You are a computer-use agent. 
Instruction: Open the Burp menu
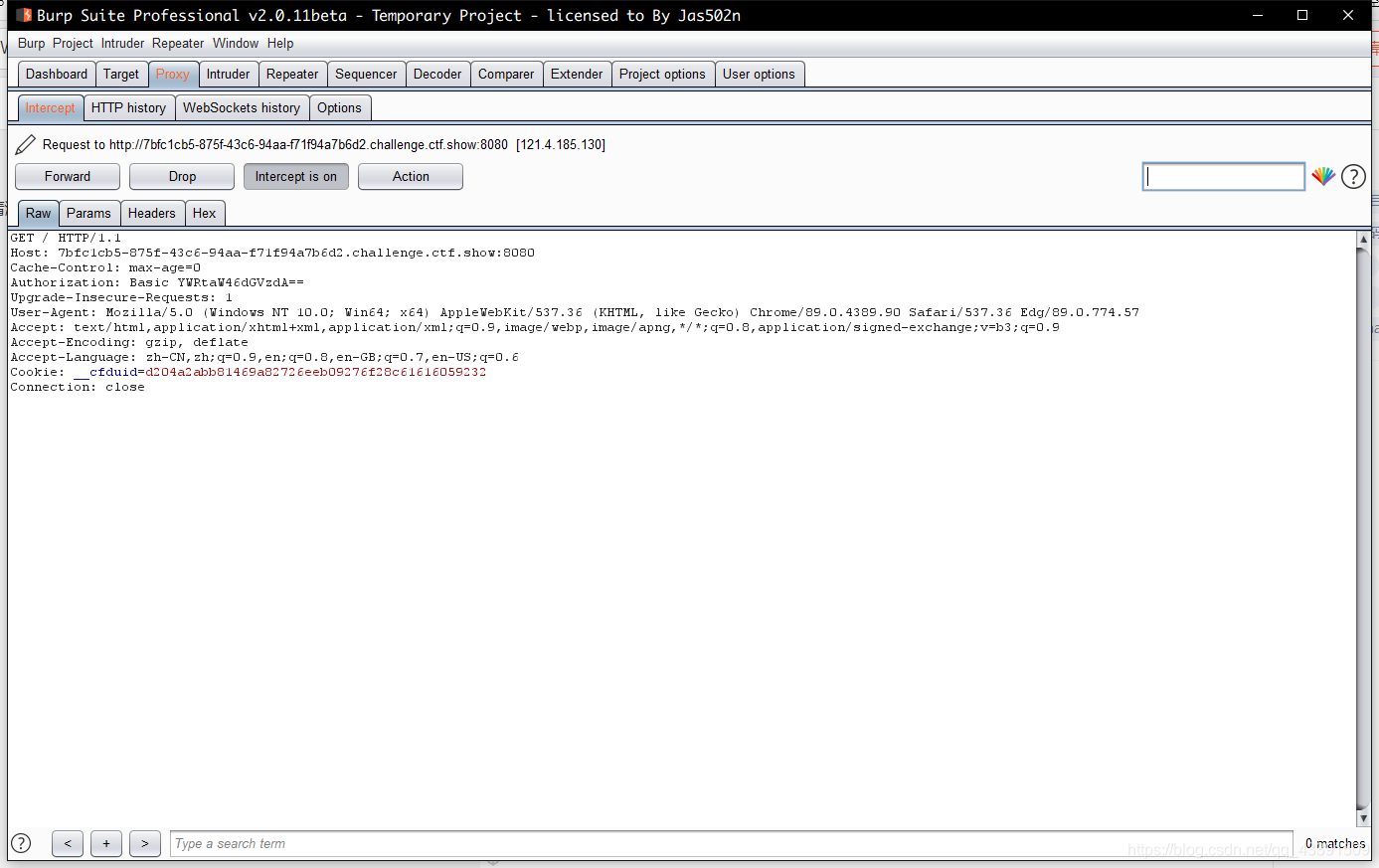pyautogui.click(x=31, y=43)
